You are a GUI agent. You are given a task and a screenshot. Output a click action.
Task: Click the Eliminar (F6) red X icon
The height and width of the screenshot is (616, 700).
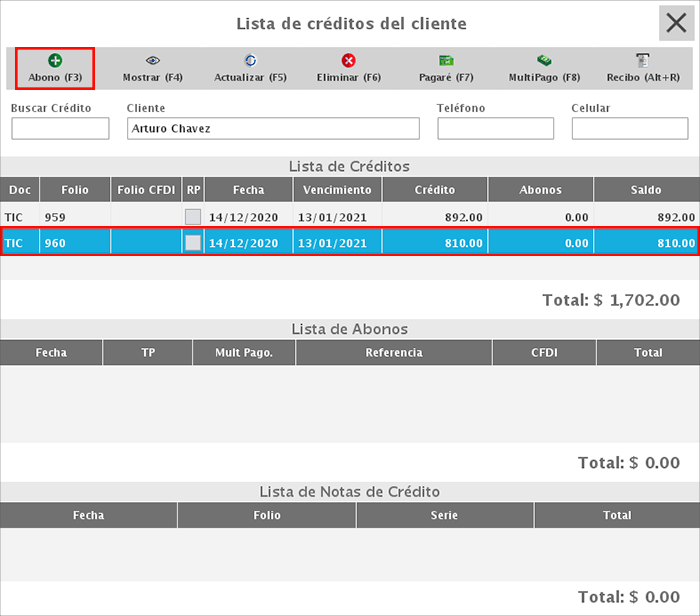tap(348, 60)
